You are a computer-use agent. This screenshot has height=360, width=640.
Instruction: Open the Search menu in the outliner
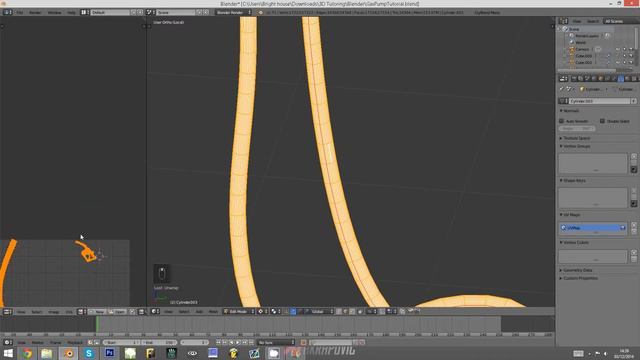tap(593, 21)
